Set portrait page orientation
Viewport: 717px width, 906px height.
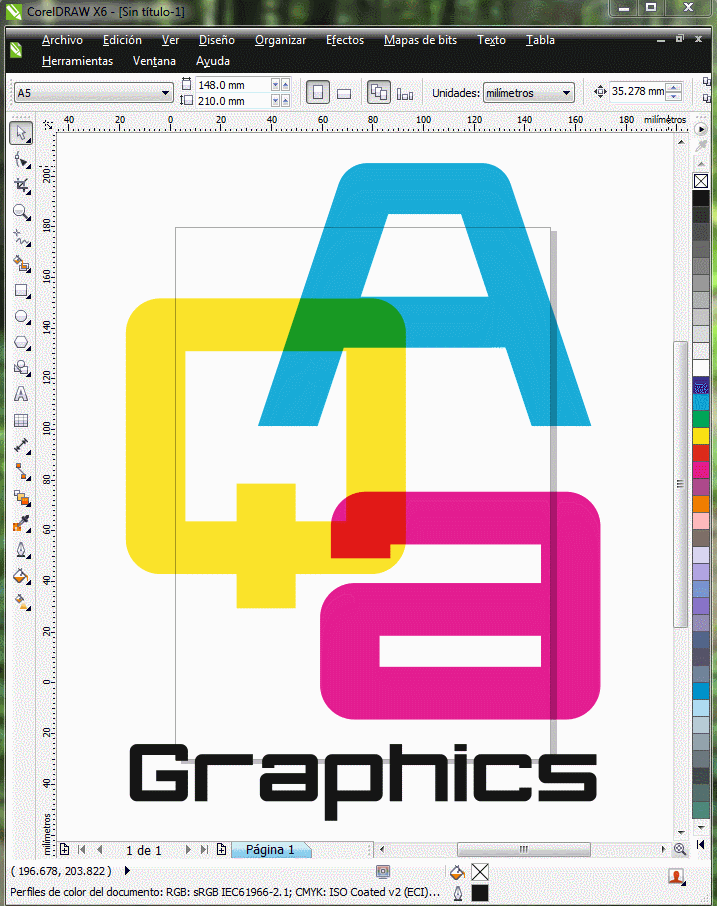[318, 92]
